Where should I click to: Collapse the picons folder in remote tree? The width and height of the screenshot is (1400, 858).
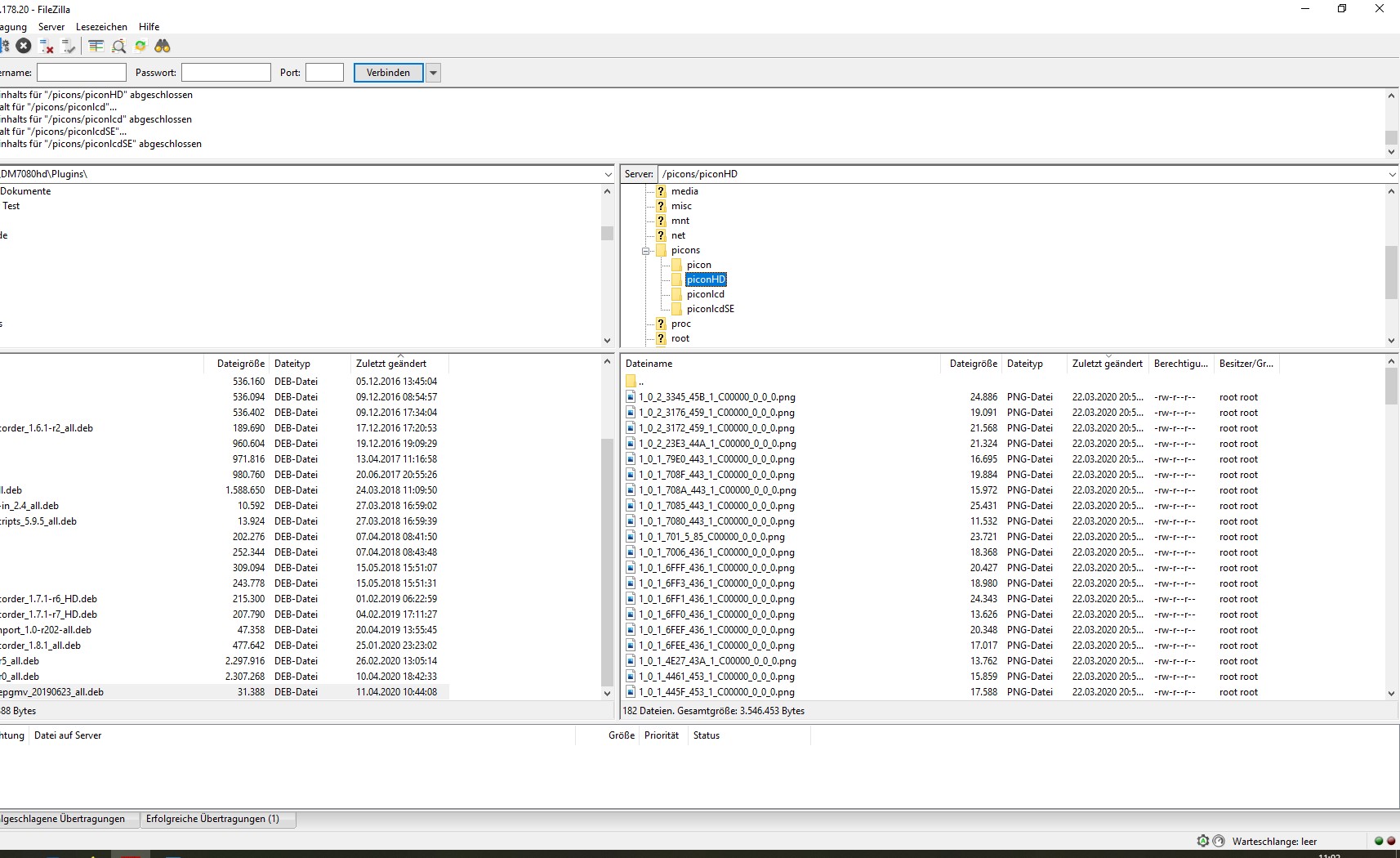[645, 251]
